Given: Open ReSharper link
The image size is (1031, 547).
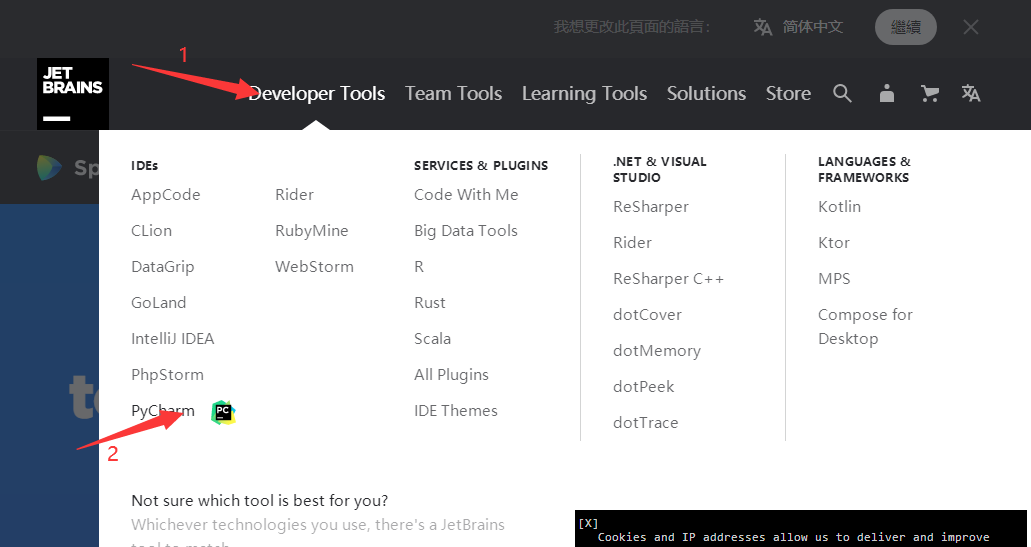Looking at the screenshot, I should [x=651, y=207].
